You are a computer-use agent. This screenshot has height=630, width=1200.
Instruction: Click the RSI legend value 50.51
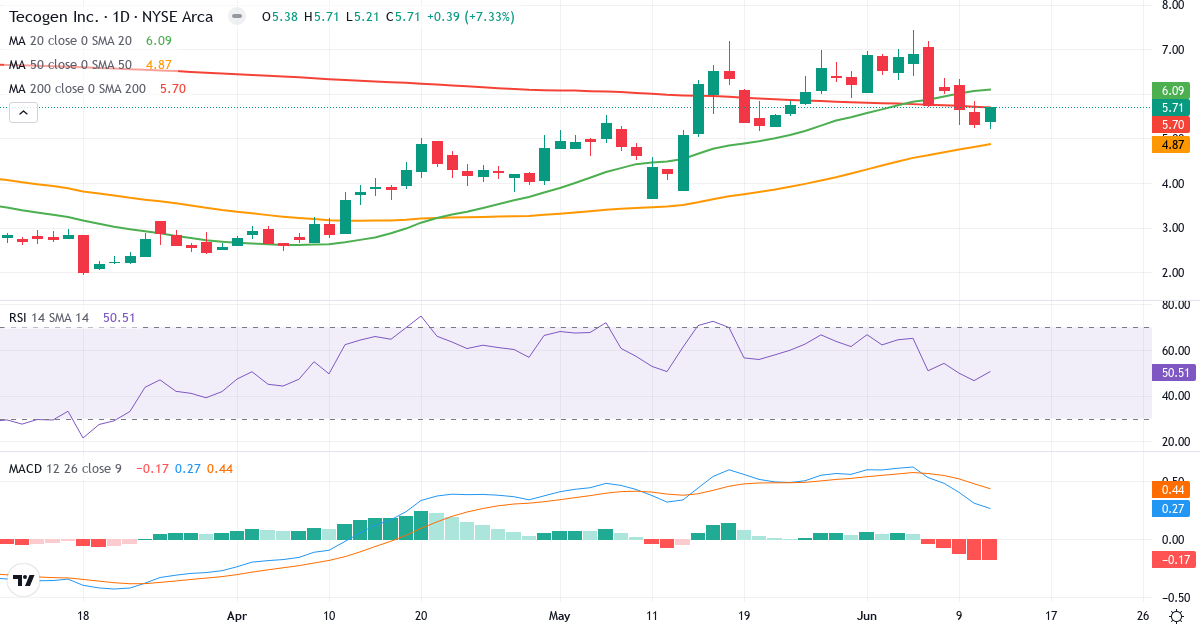[119, 318]
